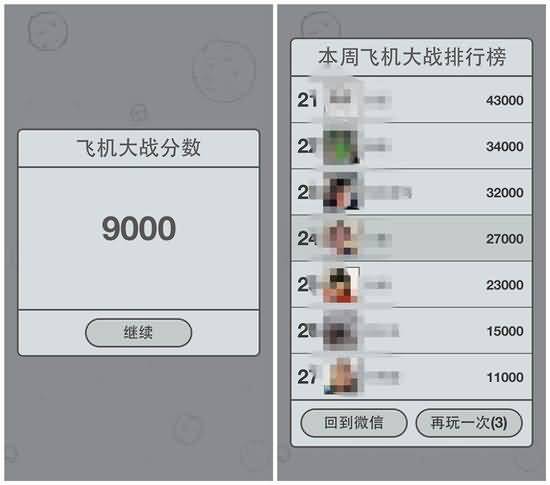Click the 9000 score number
The width and height of the screenshot is (550, 485).
click(x=139, y=228)
